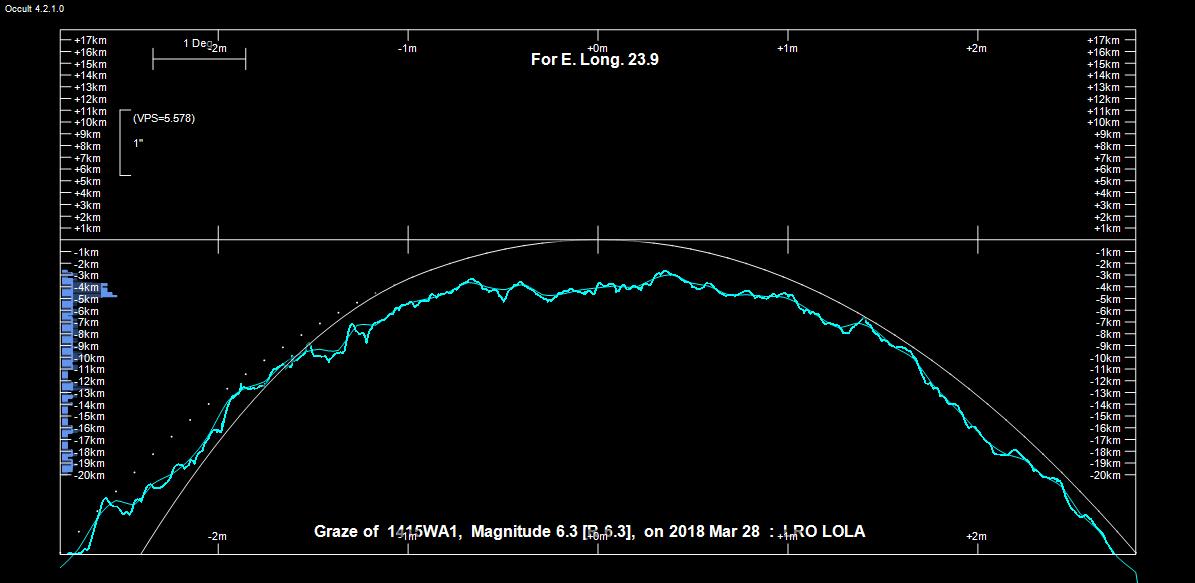Click the "For E. Long. 23.9" title

click(594, 60)
